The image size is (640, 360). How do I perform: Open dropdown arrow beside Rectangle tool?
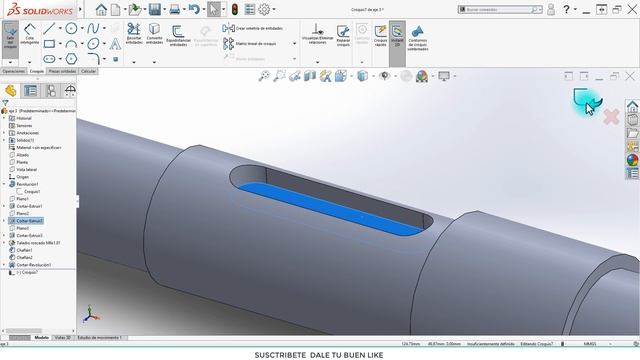pyautogui.click(x=60, y=44)
